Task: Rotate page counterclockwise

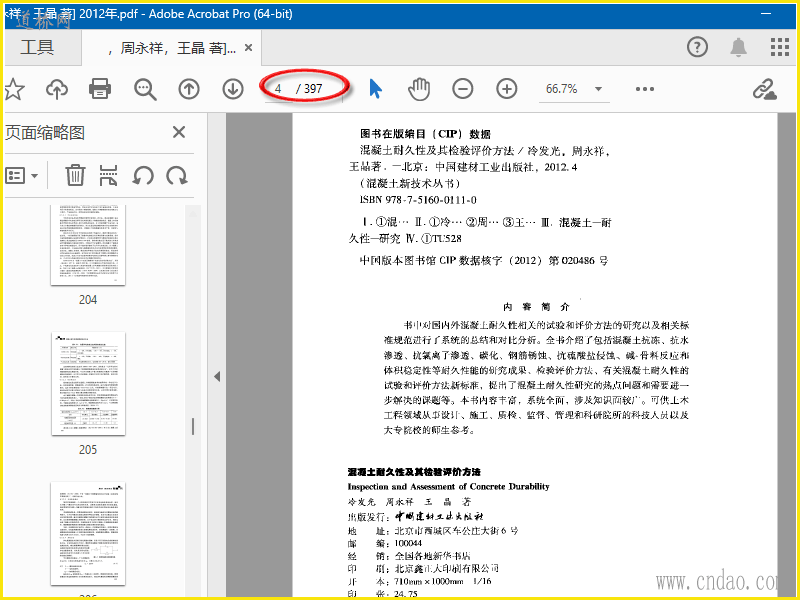Action: point(143,176)
